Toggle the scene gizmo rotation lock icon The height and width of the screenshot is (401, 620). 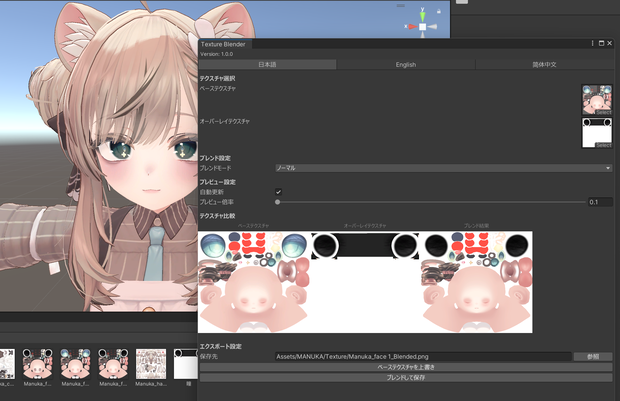tap(439, 11)
